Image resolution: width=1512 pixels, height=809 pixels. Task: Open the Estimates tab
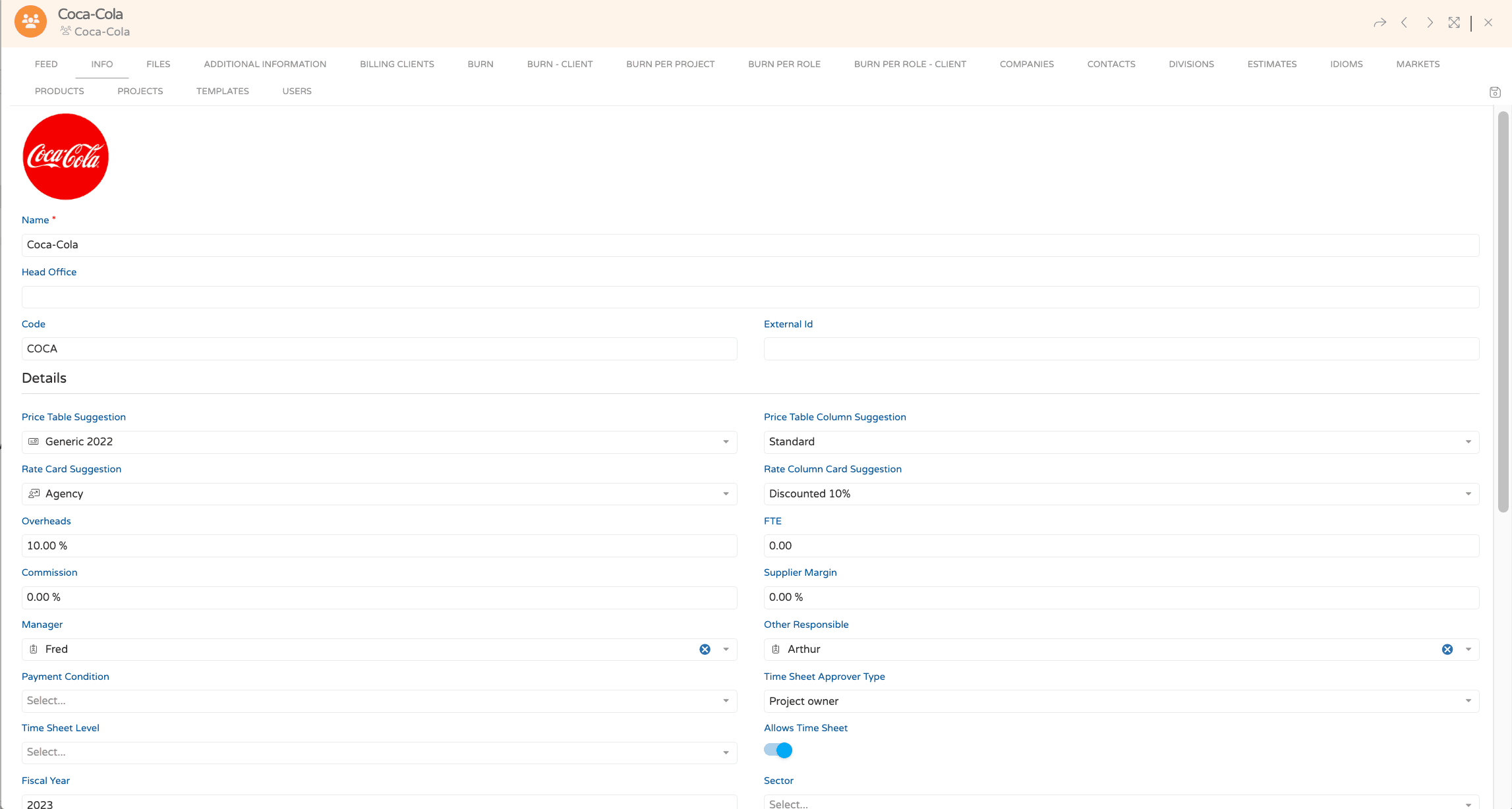point(1271,64)
